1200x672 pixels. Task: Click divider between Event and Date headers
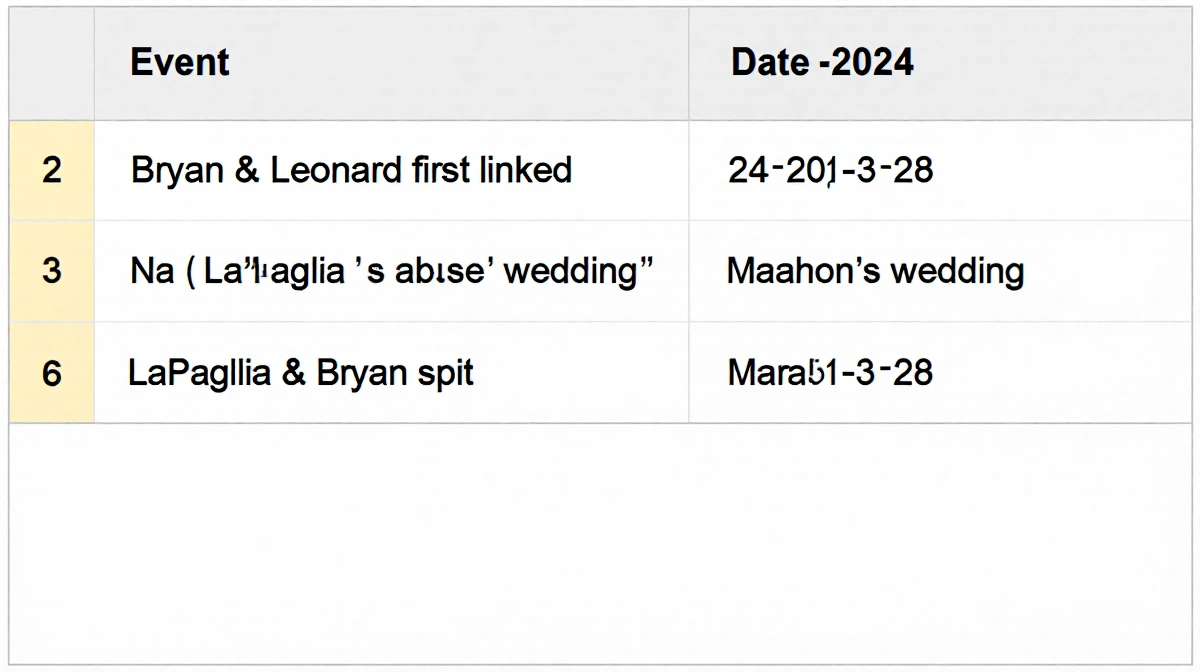[x=688, y=63]
